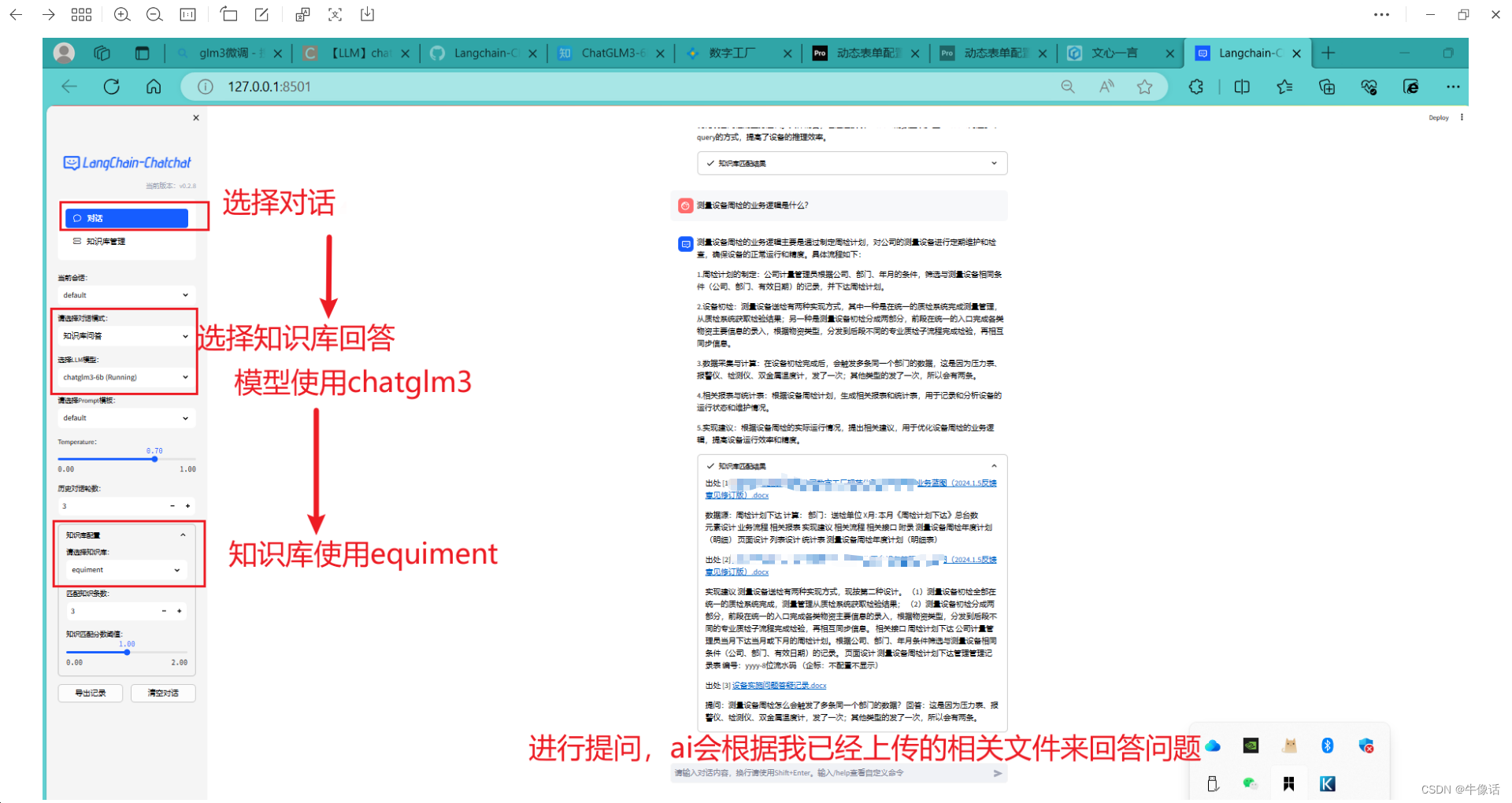Go to next image in viewer toolbar
The height and width of the screenshot is (803, 1512).
pyautogui.click(x=48, y=14)
